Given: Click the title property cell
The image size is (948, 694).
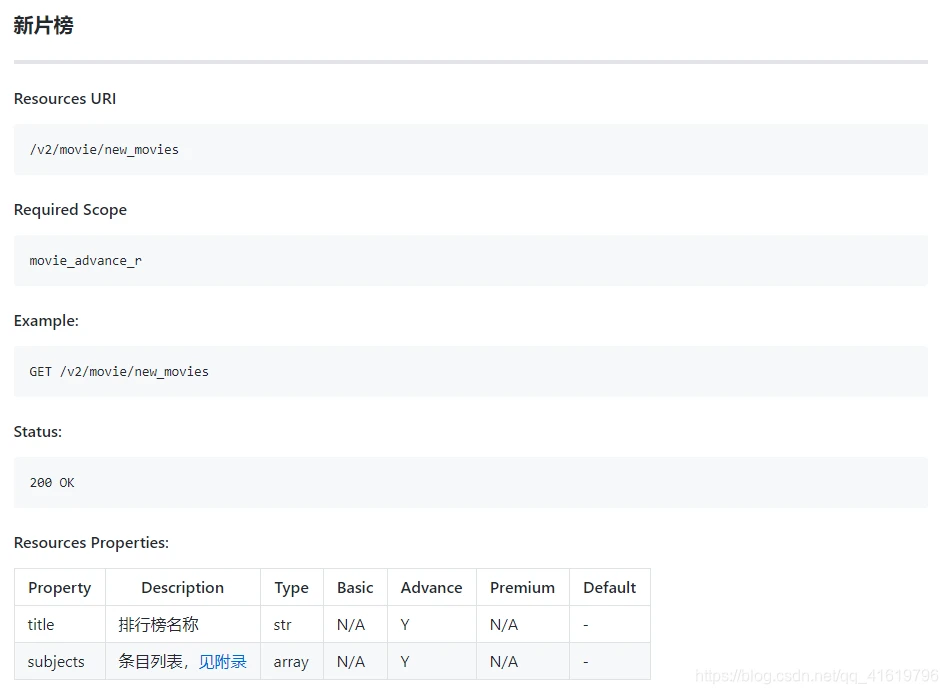Looking at the screenshot, I should [x=60, y=624].
